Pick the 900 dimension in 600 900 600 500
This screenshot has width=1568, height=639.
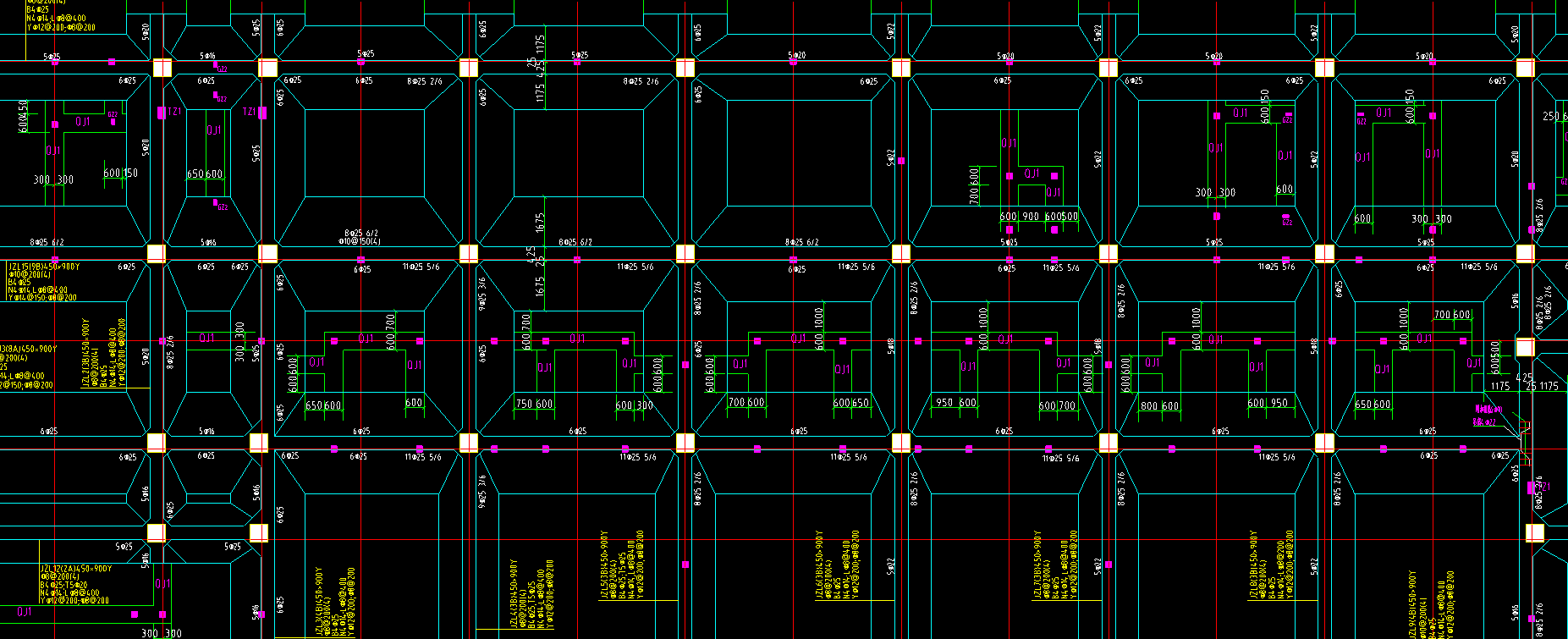pos(1031,217)
